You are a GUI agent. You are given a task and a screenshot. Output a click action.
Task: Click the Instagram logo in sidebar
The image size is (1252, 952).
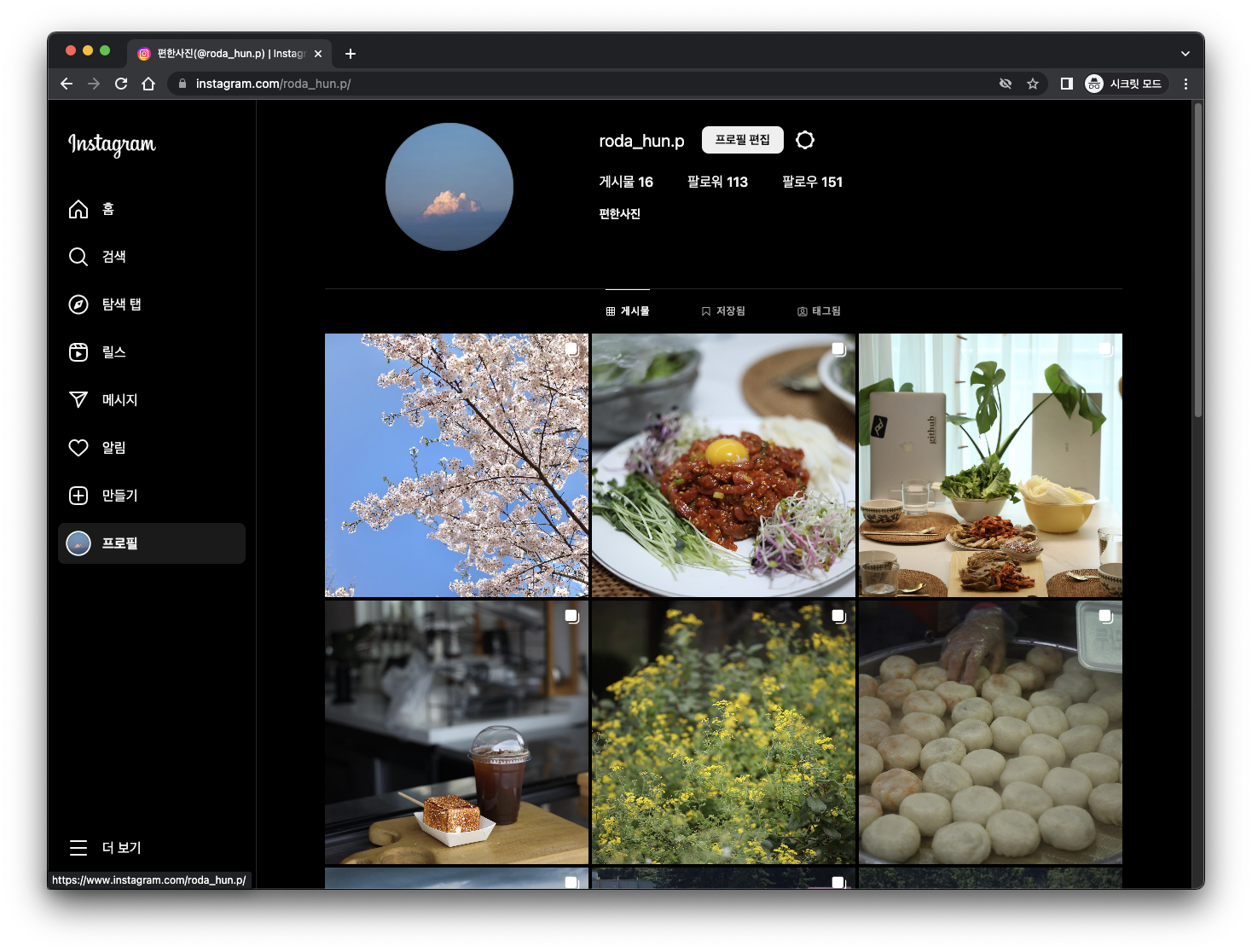pos(112,144)
